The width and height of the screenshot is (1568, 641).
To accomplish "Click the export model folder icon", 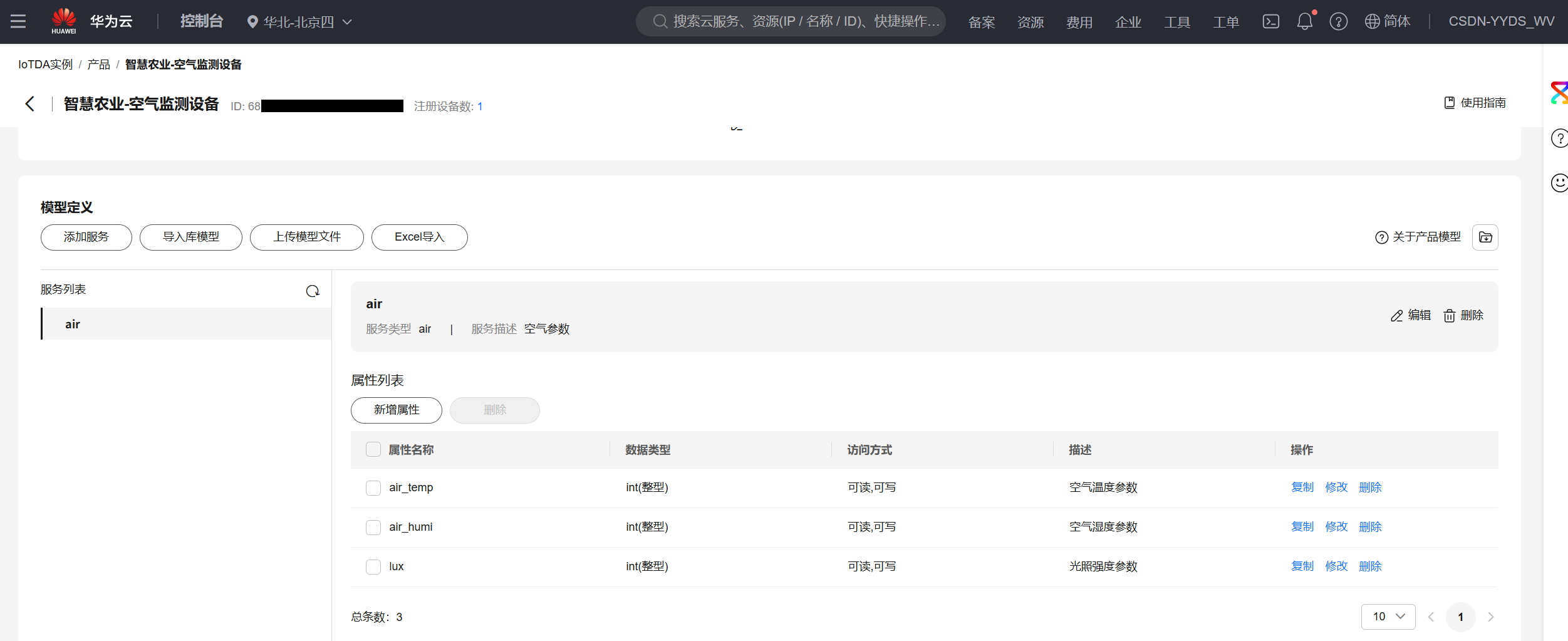I will pyautogui.click(x=1485, y=237).
